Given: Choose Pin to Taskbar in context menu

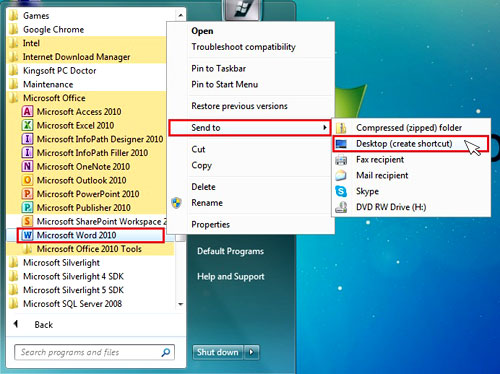Looking at the screenshot, I should pyautogui.click(x=219, y=68).
